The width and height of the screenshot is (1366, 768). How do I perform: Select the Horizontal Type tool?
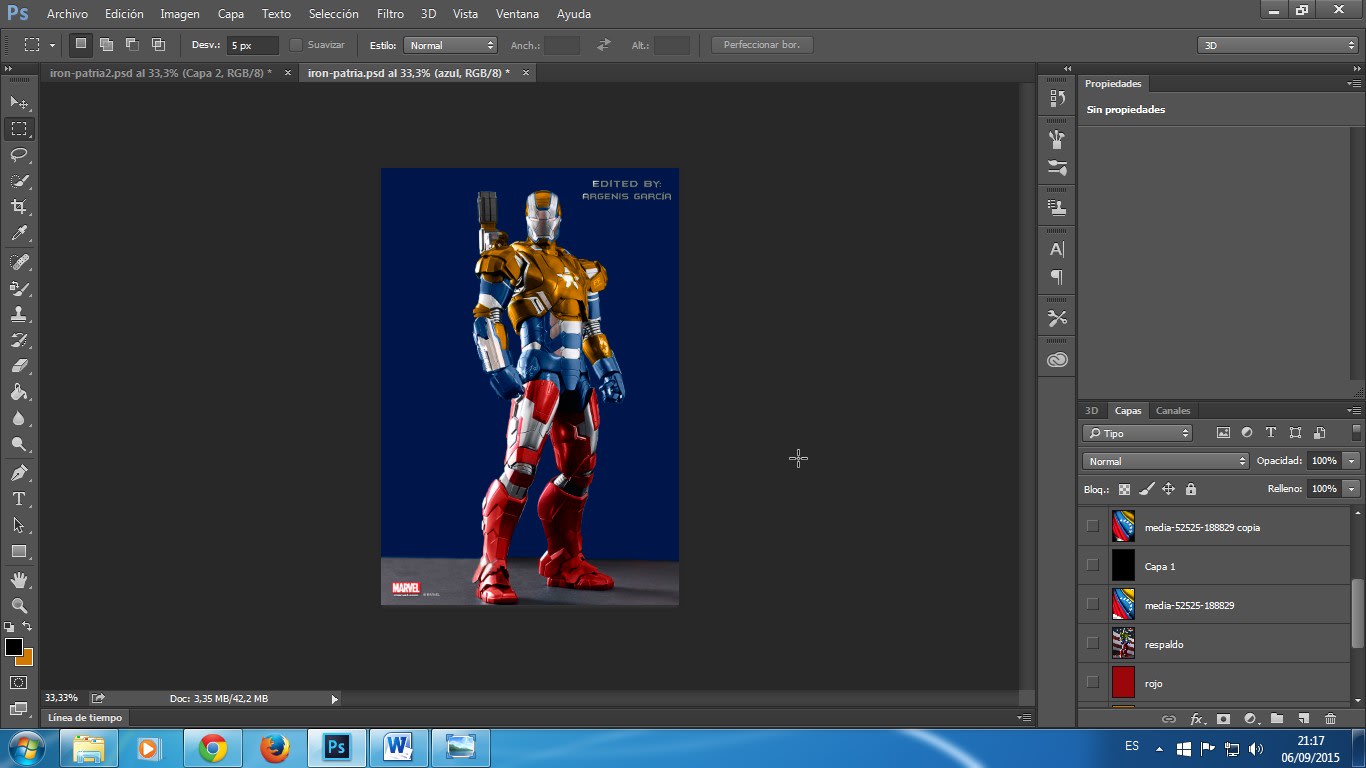[19, 498]
